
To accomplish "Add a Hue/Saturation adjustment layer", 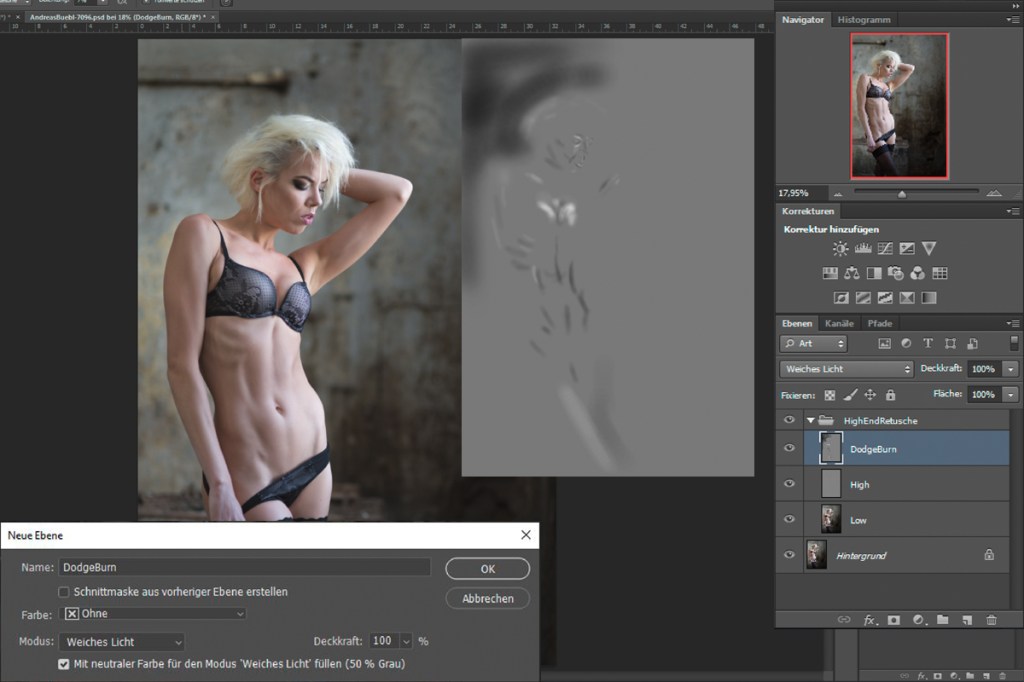I will (x=830, y=273).
